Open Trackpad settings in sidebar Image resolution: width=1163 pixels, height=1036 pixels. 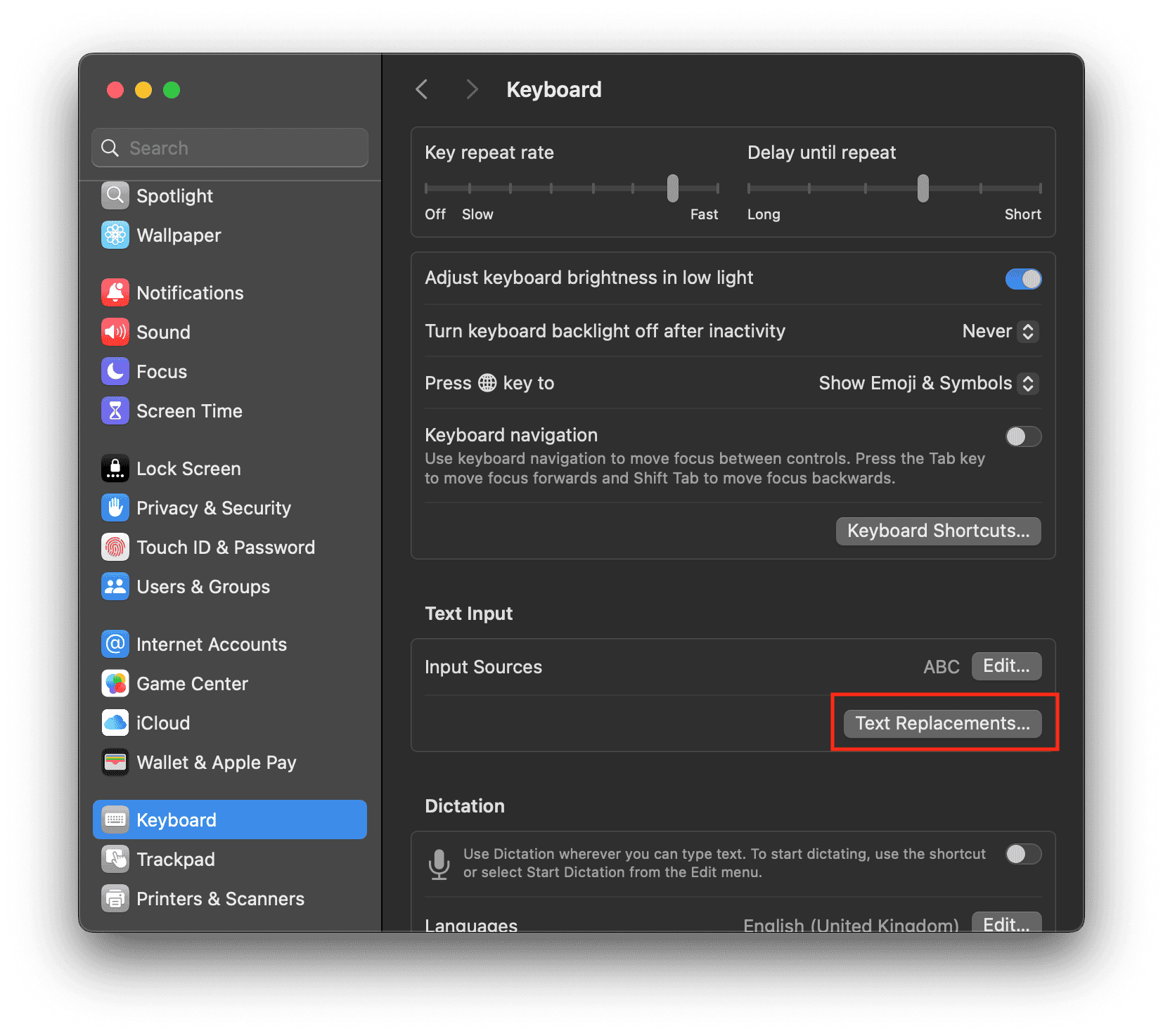[175, 860]
